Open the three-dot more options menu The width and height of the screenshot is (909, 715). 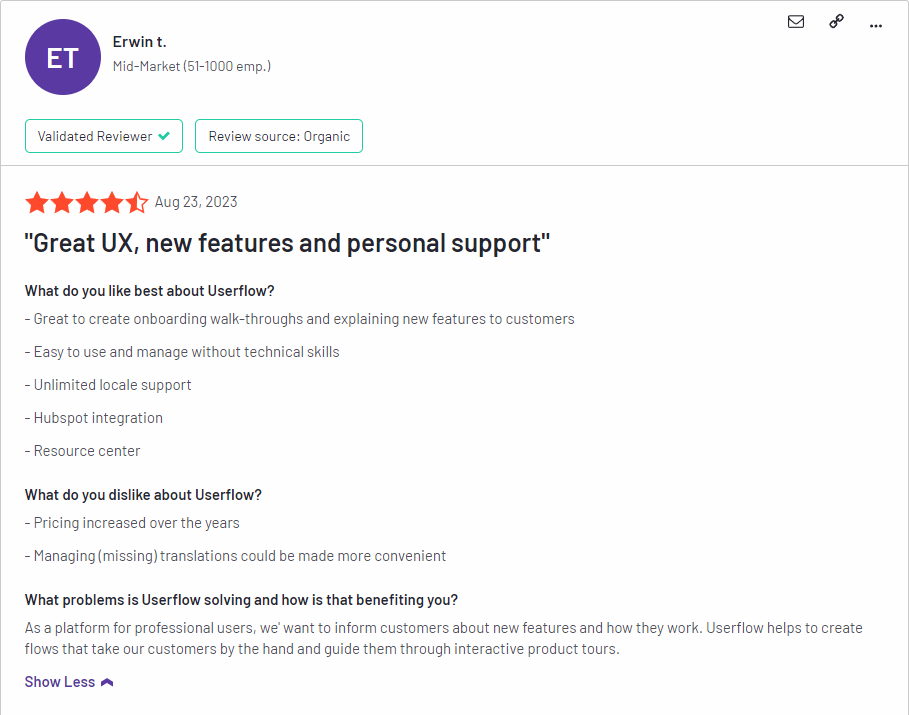876,25
